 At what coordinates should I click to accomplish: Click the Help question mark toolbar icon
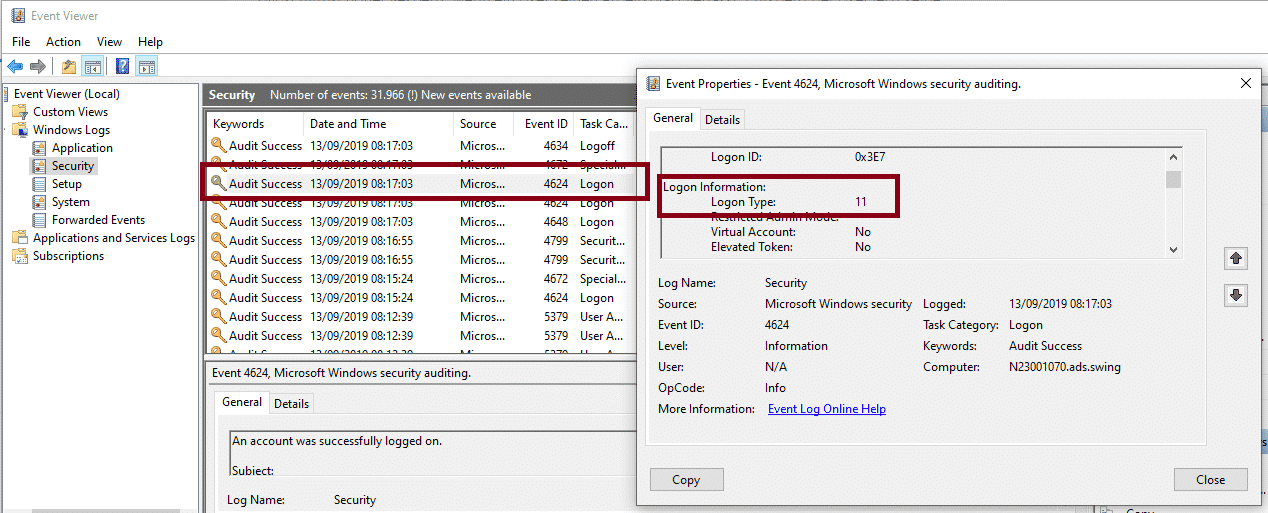pos(122,67)
